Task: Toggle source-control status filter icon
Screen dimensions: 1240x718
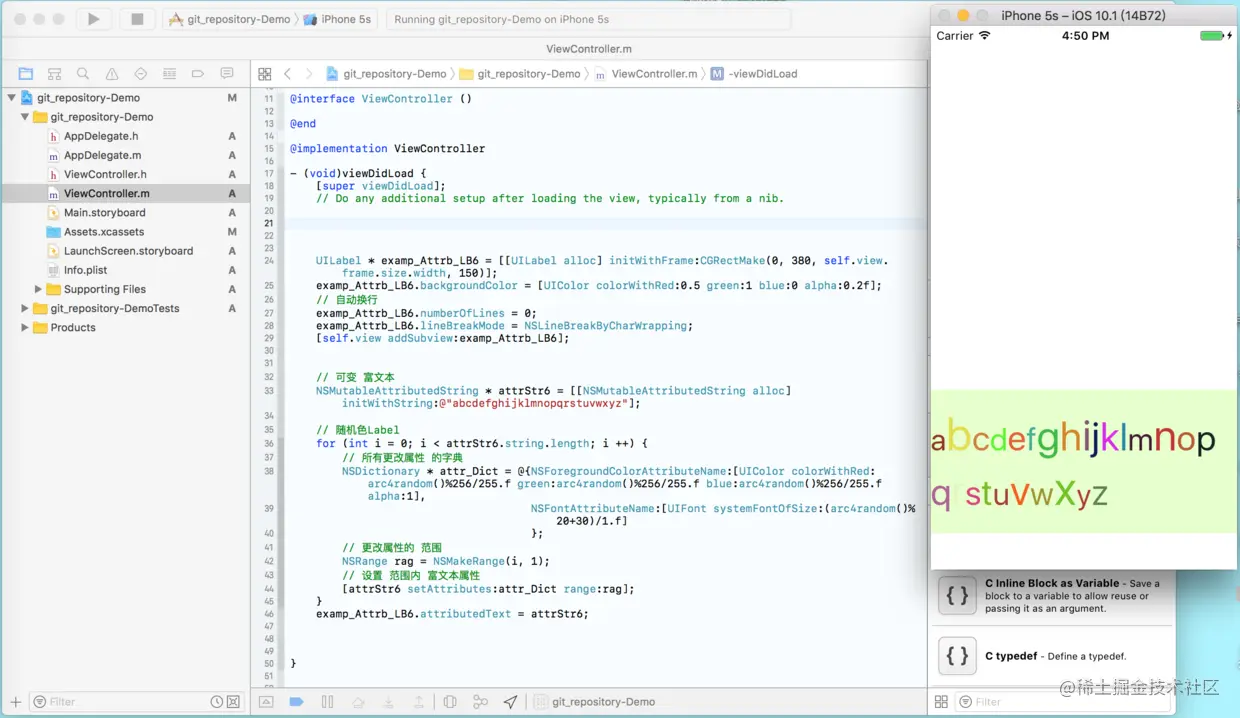Action: (x=233, y=702)
